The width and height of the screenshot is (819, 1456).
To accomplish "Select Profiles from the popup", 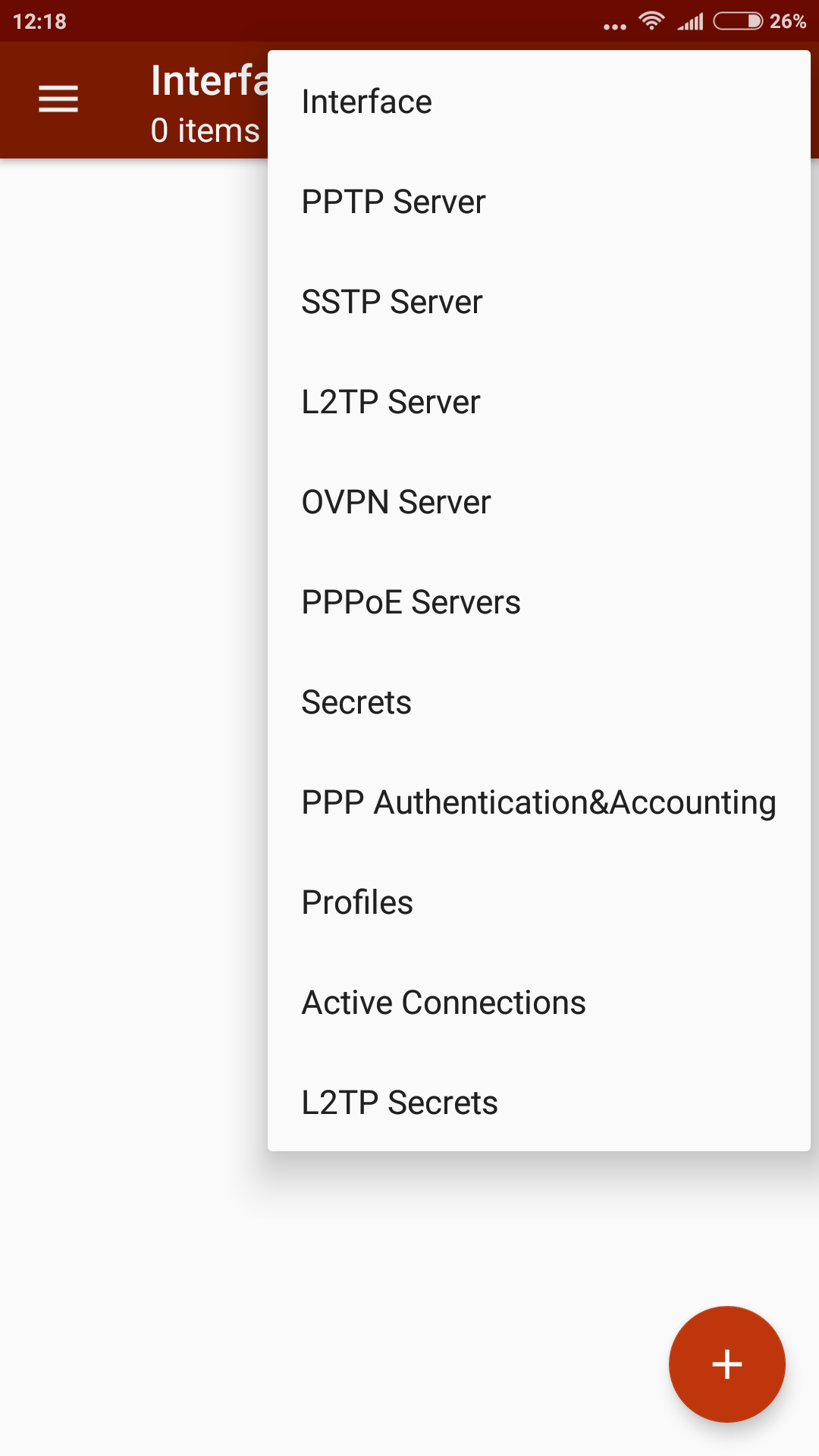I will (x=357, y=902).
